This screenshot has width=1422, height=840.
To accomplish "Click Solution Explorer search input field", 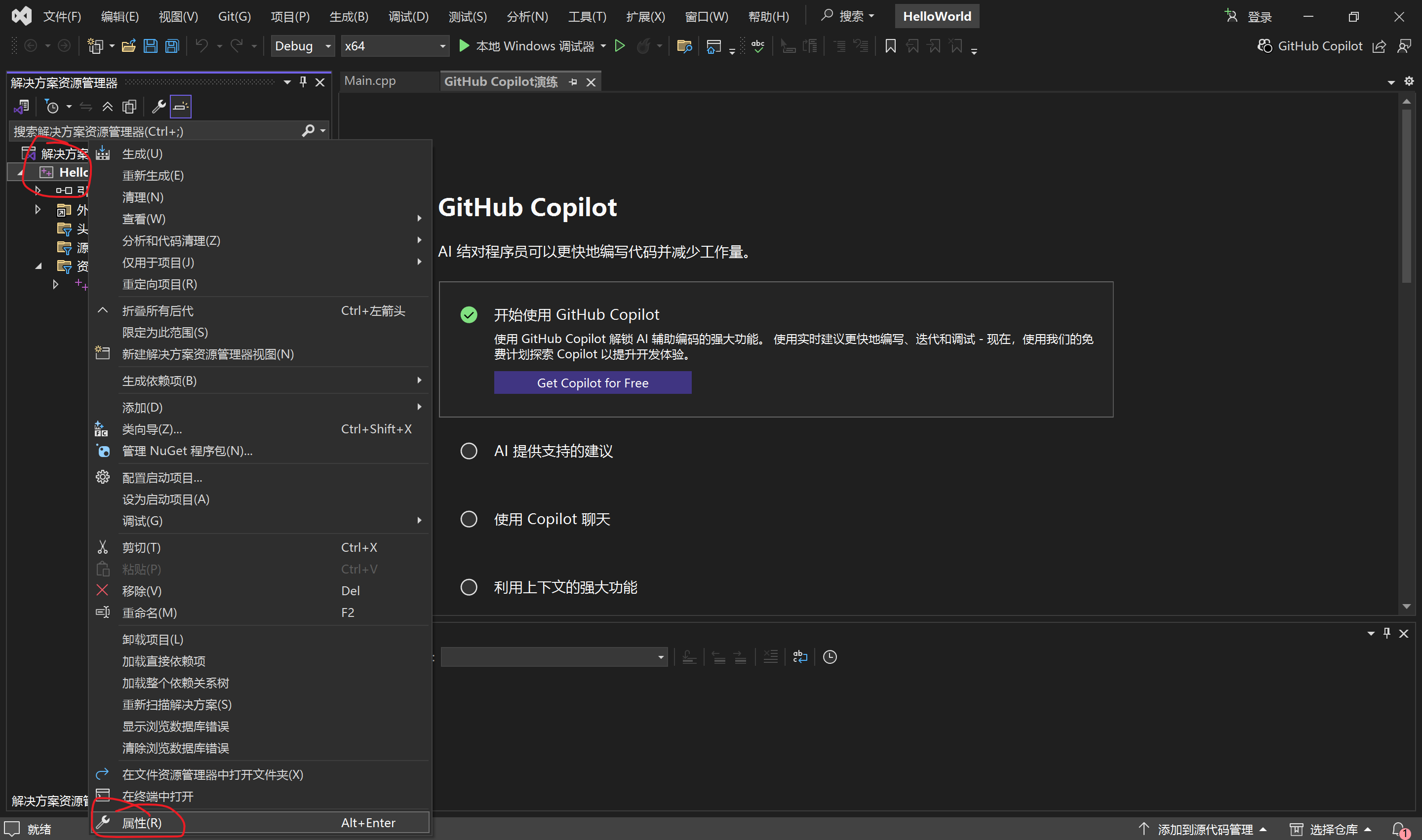I will coord(156,131).
